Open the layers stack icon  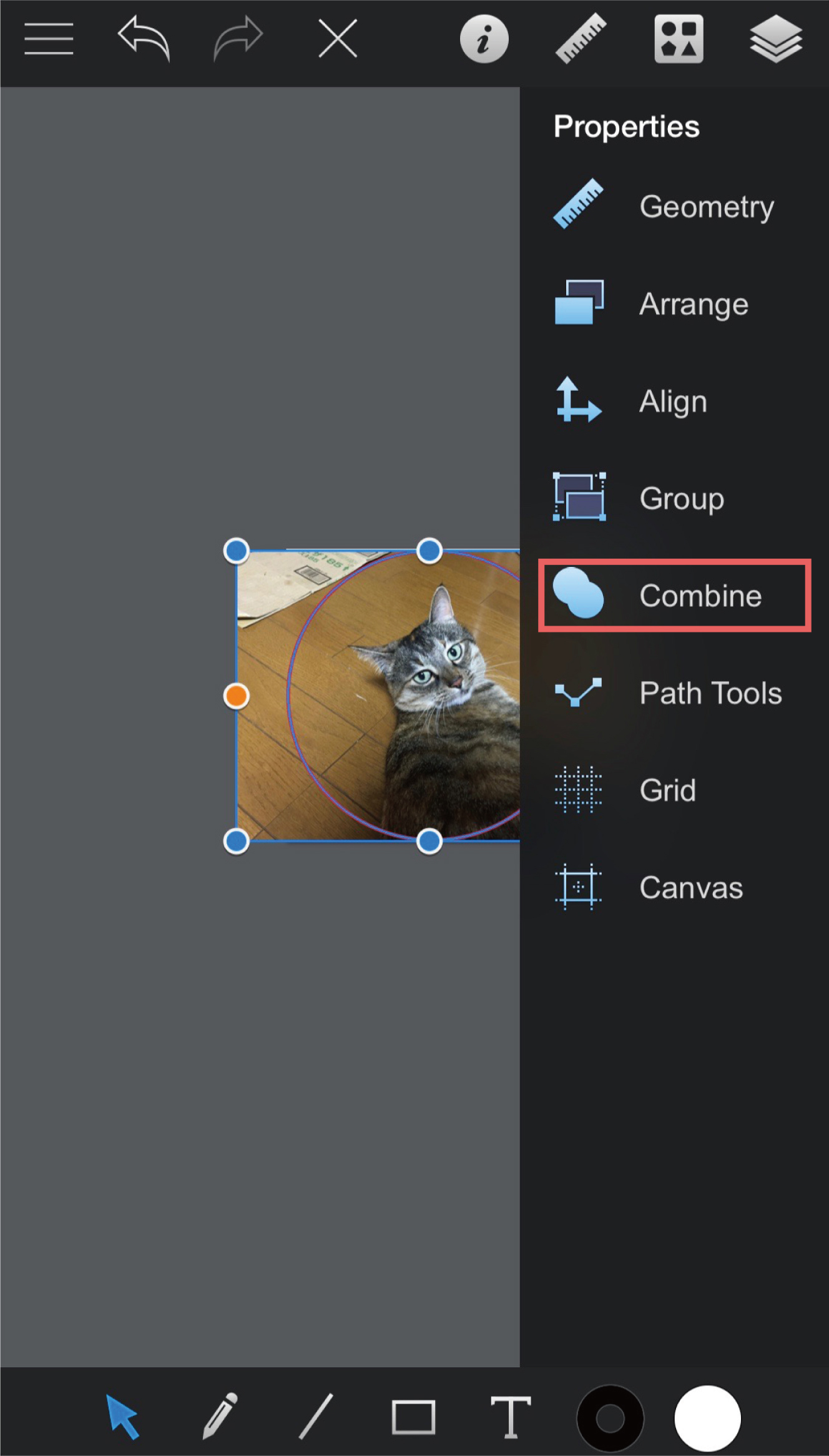point(775,39)
